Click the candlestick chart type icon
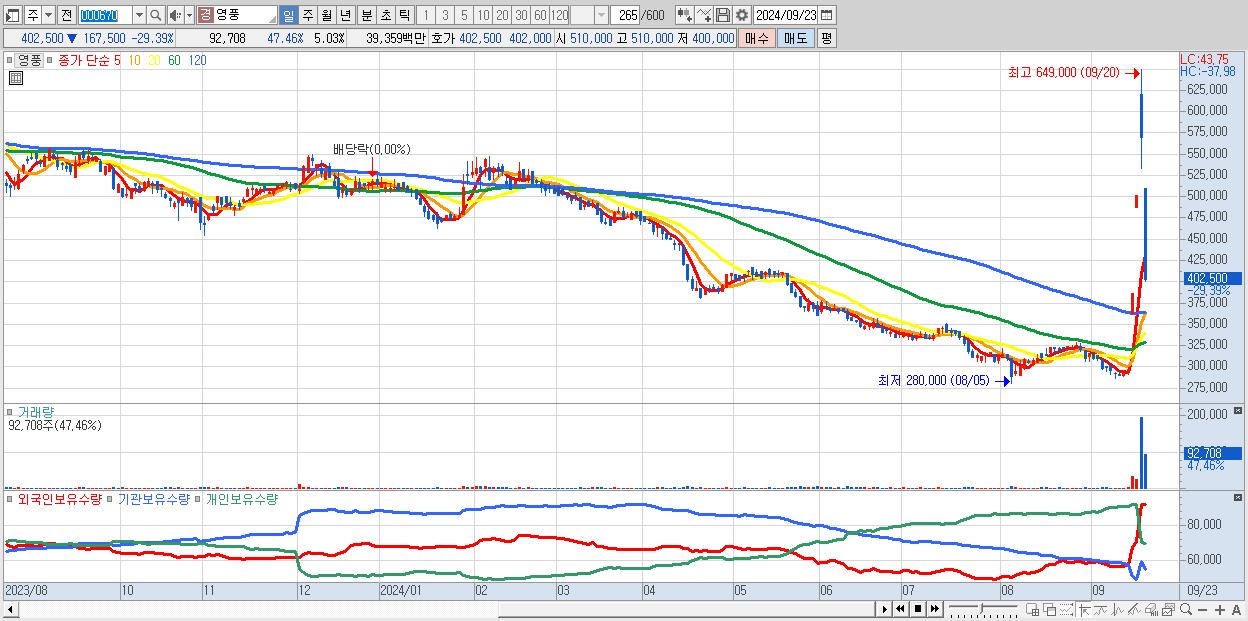Screen dimensions: 1248x621 tap(684, 15)
